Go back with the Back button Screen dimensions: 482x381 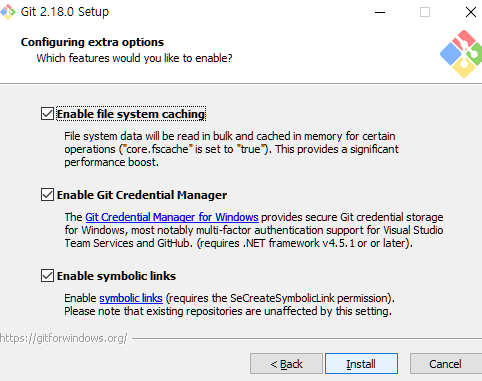[286, 364]
